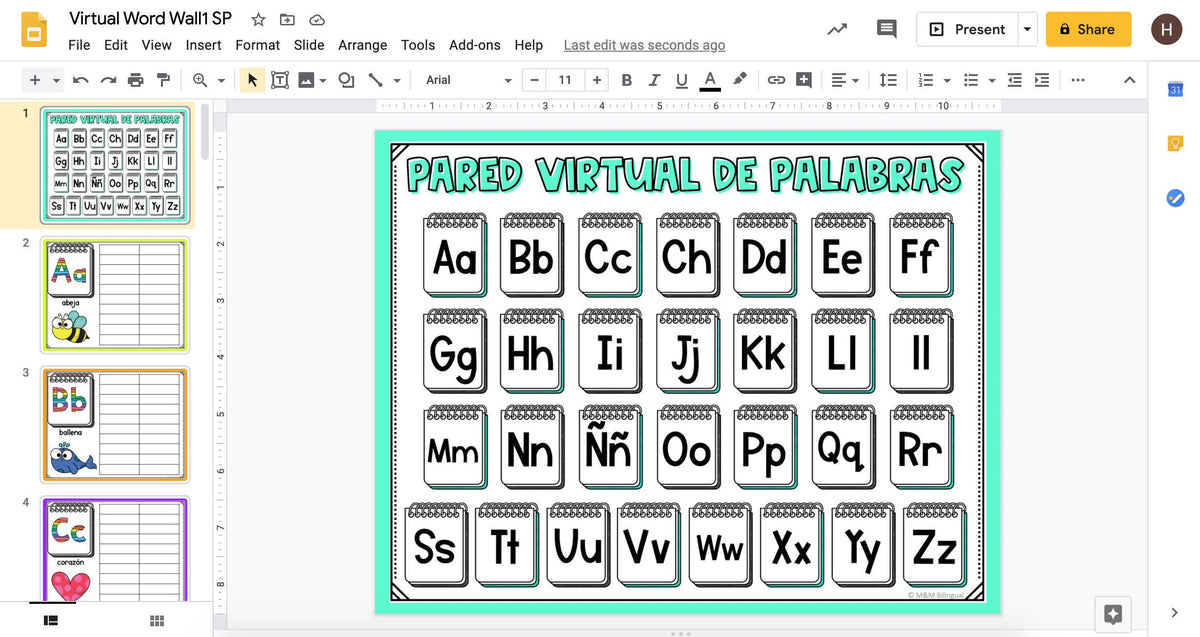Toggle bold formatting
The image size is (1200, 637).
click(x=627, y=80)
